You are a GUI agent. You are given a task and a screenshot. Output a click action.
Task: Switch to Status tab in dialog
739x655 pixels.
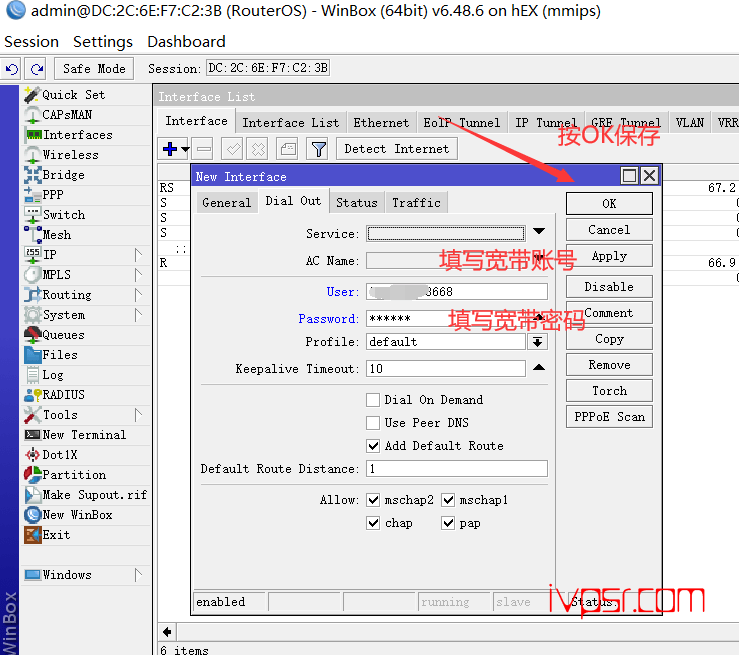tap(357, 203)
